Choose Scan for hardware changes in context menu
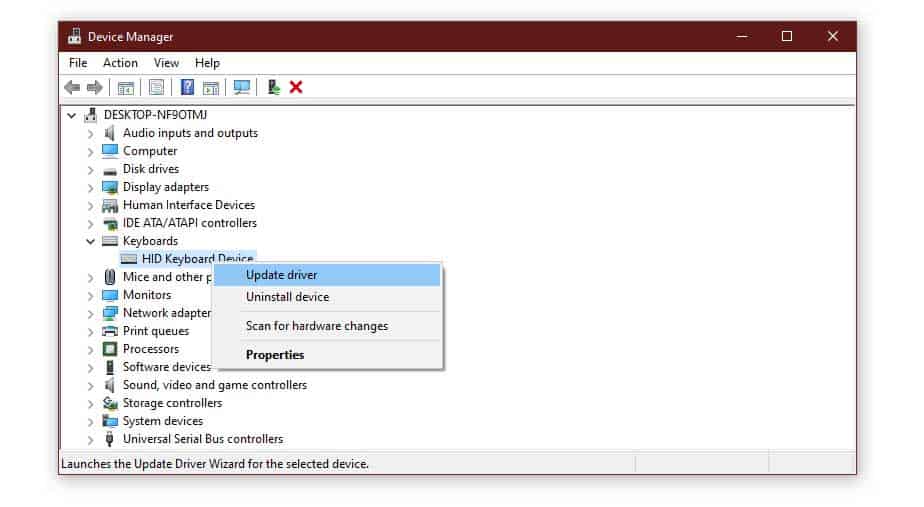The height and width of the screenshot is (507, 924). point(327,326)
